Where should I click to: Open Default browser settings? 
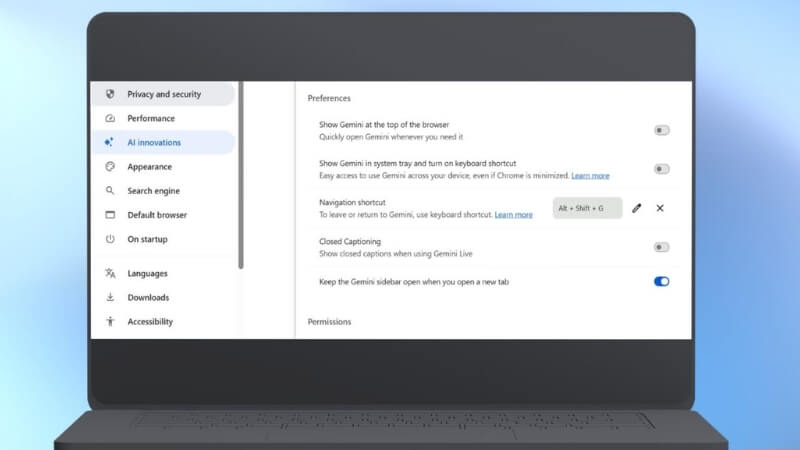point(163,215)
